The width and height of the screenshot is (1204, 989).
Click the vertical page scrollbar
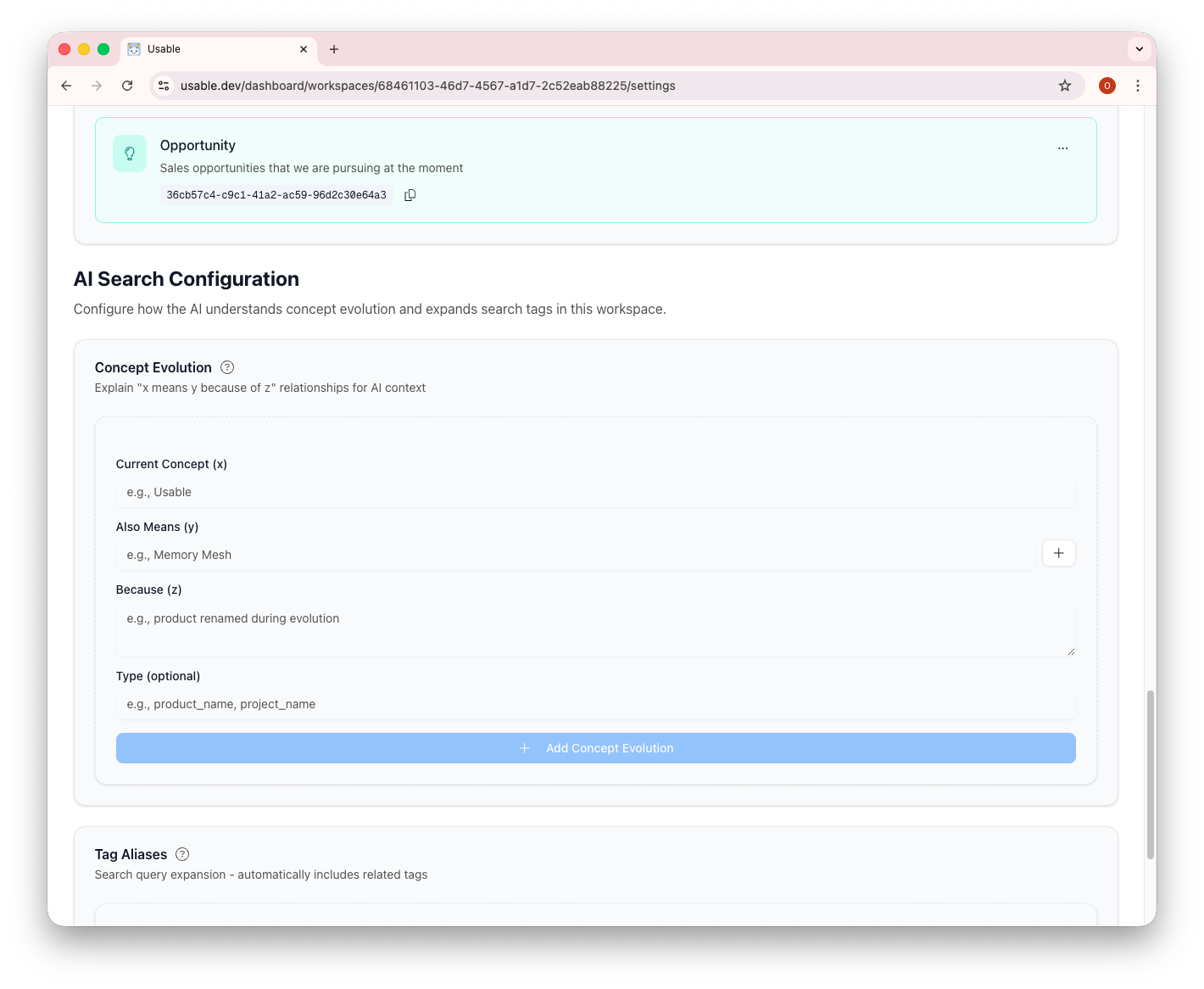point(1151,772)
